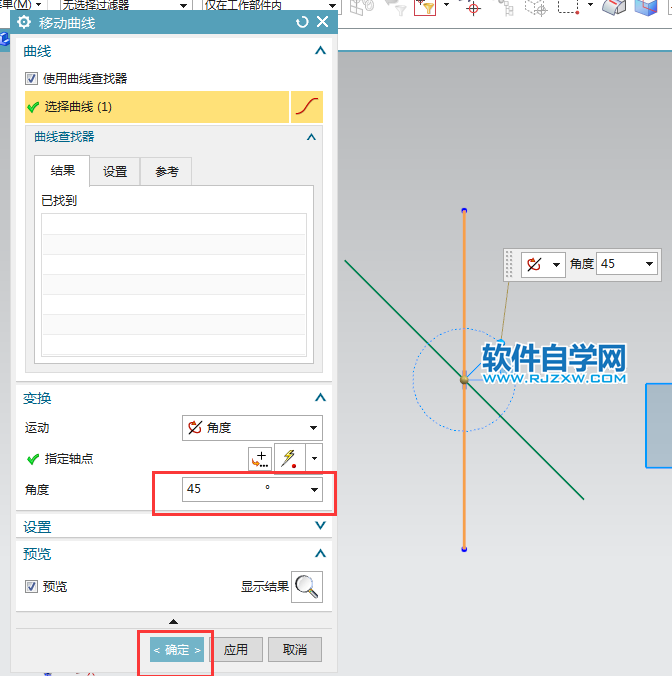The height and width of the screenshot is (676, 672).
Task: Close the 移动曲线 dialog
Action: coord(322,22)
